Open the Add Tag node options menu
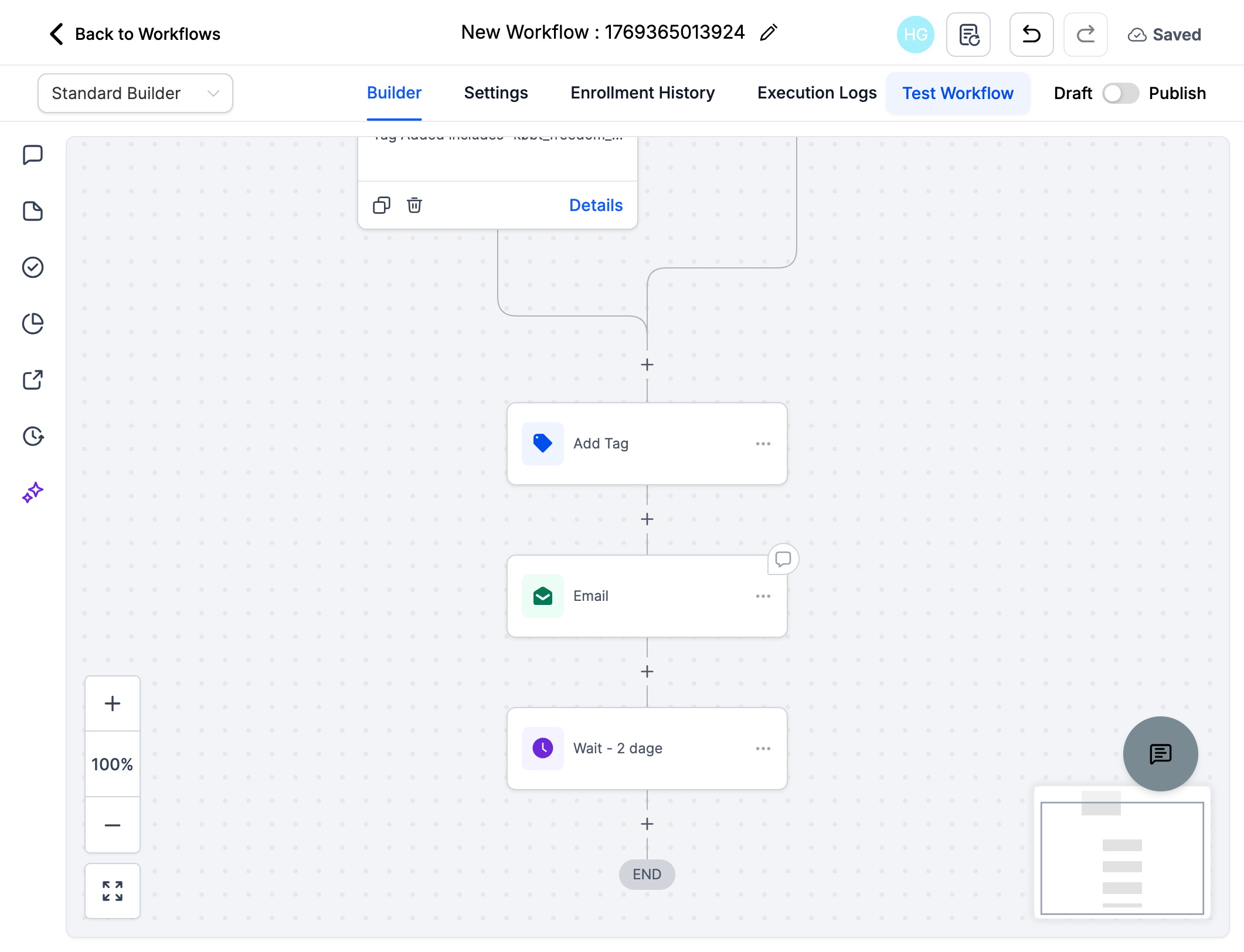 click(763, 444)
